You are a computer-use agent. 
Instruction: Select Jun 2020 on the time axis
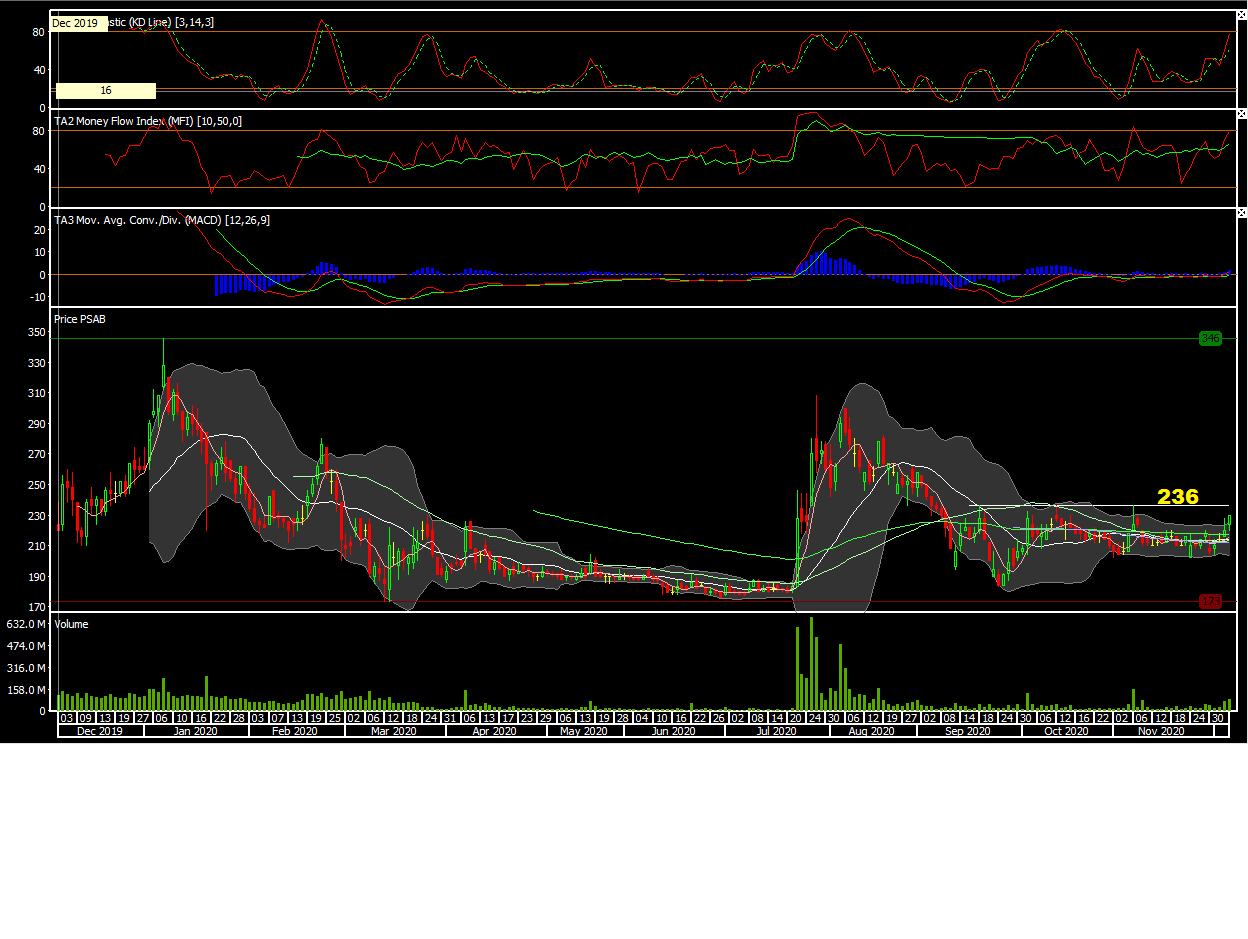tap(674, 731)
